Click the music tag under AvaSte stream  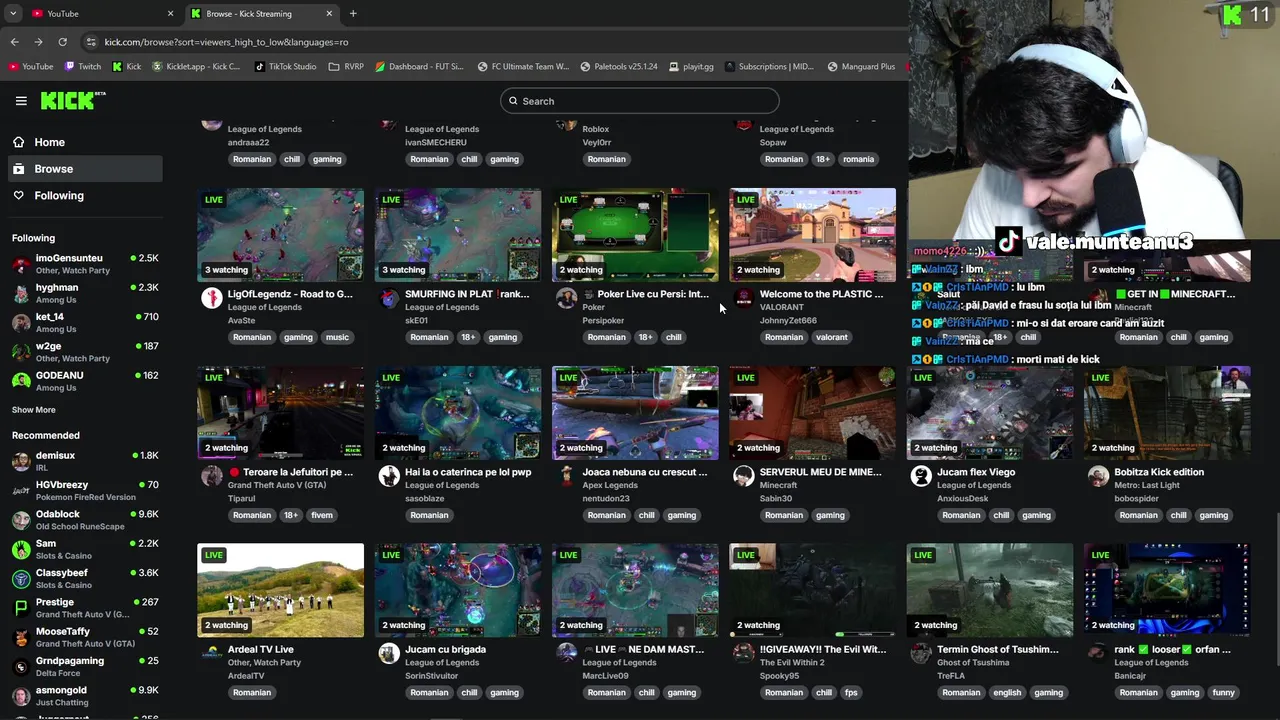(337, 337)
